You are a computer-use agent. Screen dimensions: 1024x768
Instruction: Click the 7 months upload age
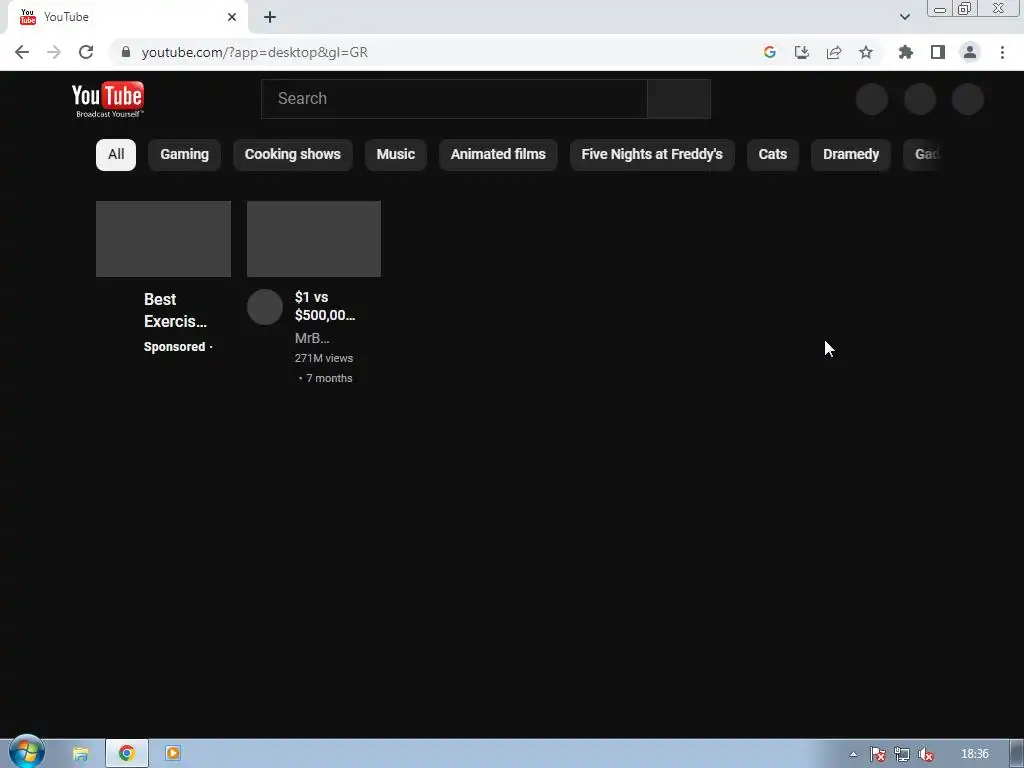tap(329, 378)
